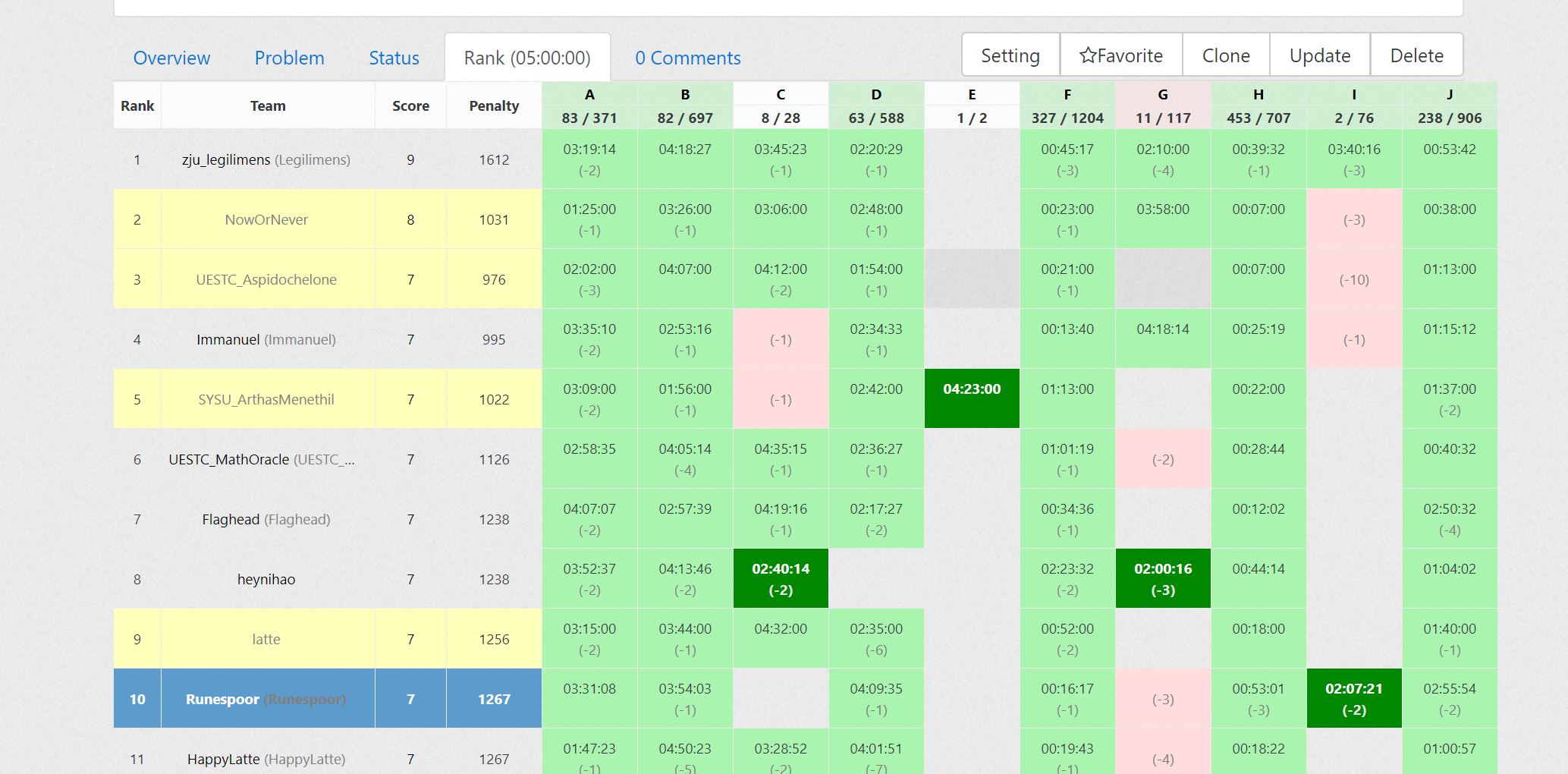The image size is (1568, 774).
Task: Click heynihao's dark green G cell 02:00:16
Action: click(1162, 578)
